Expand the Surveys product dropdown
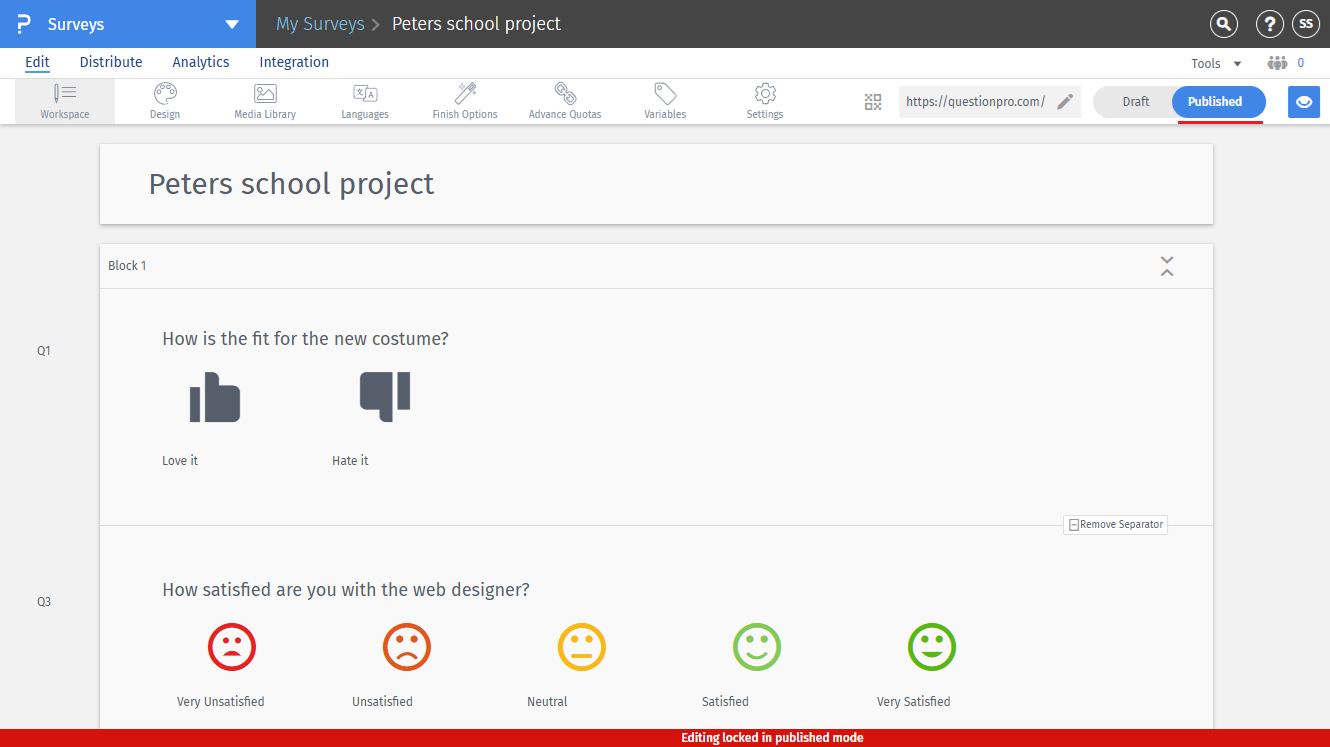This screenshot has height=747, width=1330. tap(232, 24)
